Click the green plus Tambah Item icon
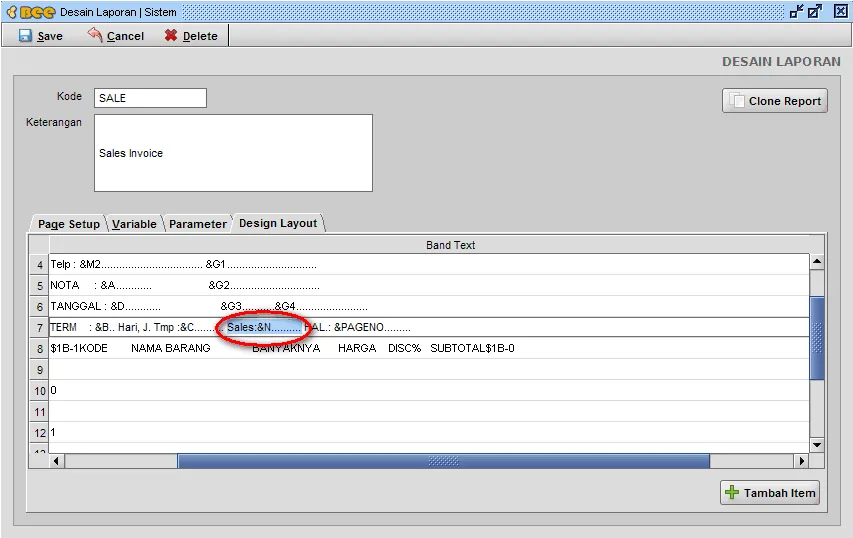Viewport: 853px width, 538px height. pyautogui.click(x=732, y=492)
